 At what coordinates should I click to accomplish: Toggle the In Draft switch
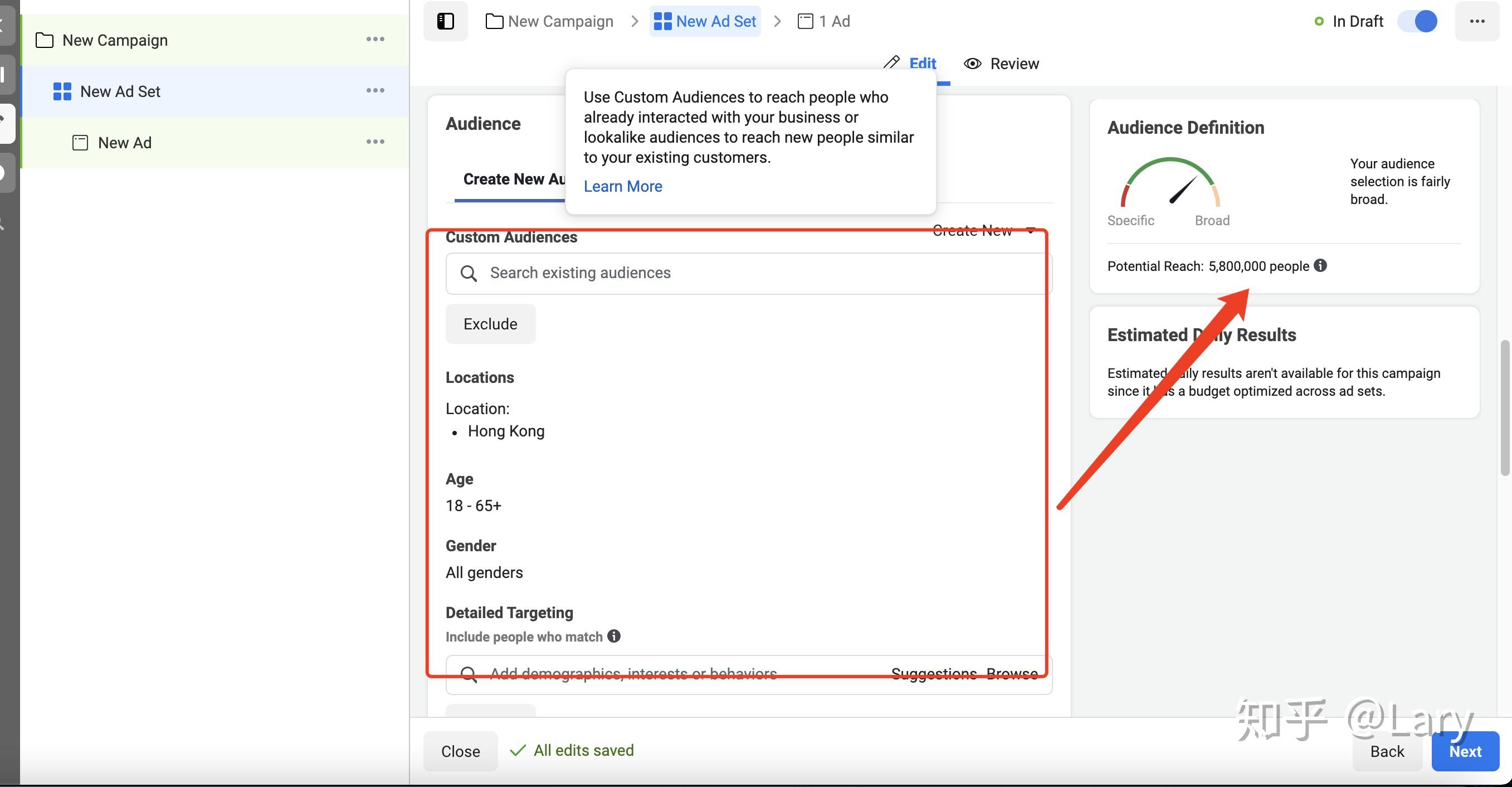point(1417,22)
